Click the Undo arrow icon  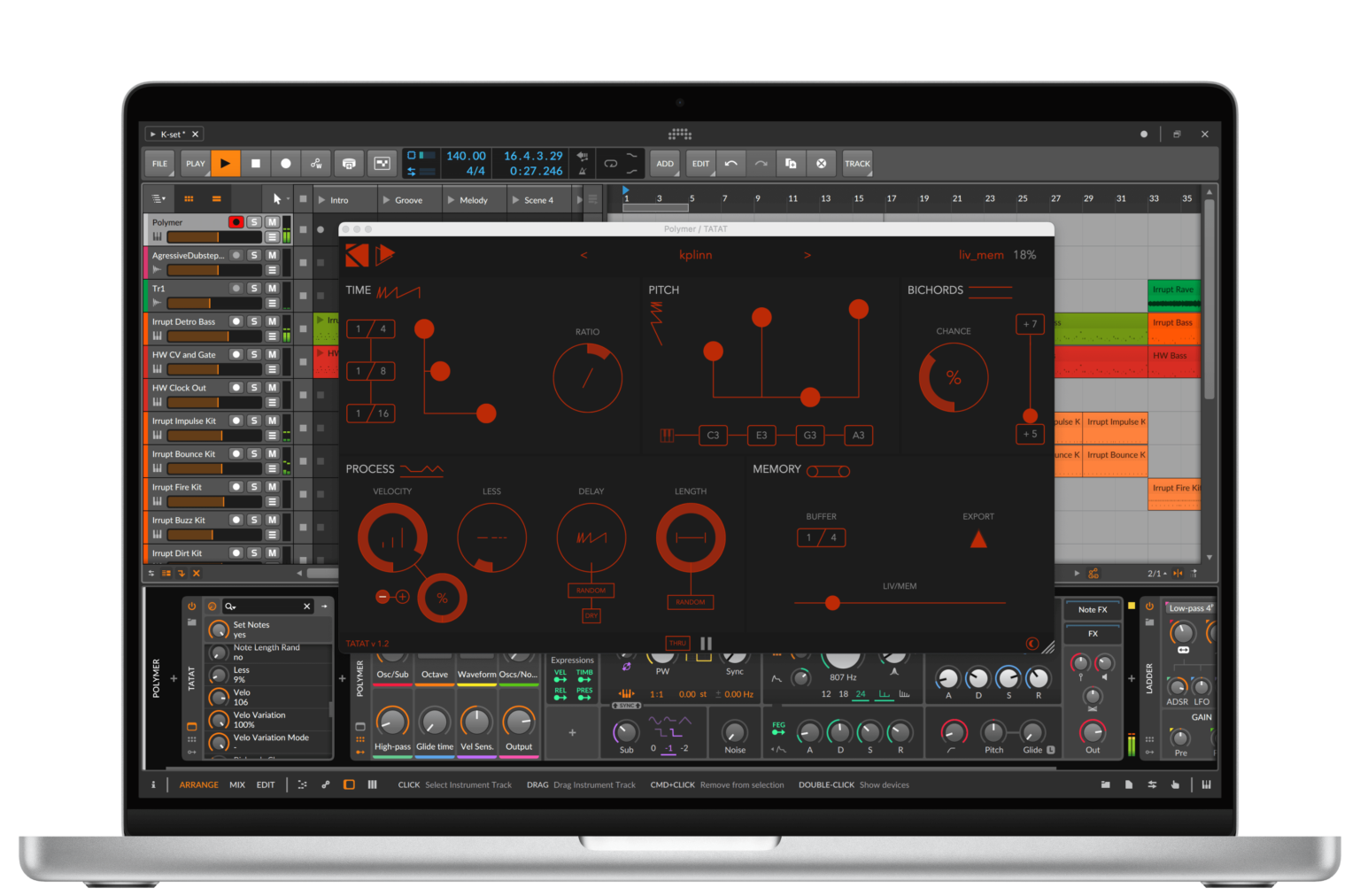[x=730, y=163]
